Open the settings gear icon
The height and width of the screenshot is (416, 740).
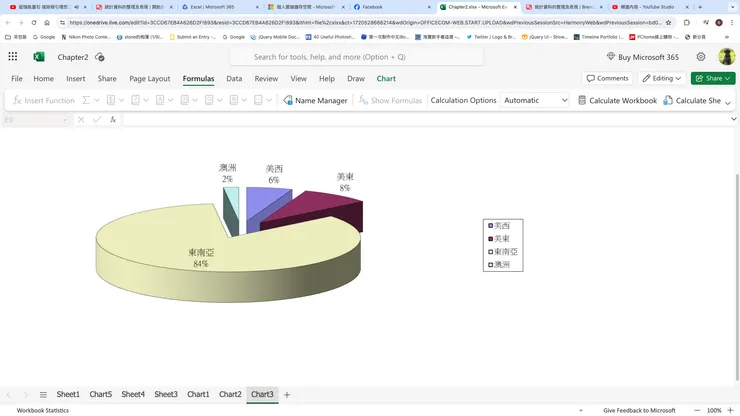701,57
